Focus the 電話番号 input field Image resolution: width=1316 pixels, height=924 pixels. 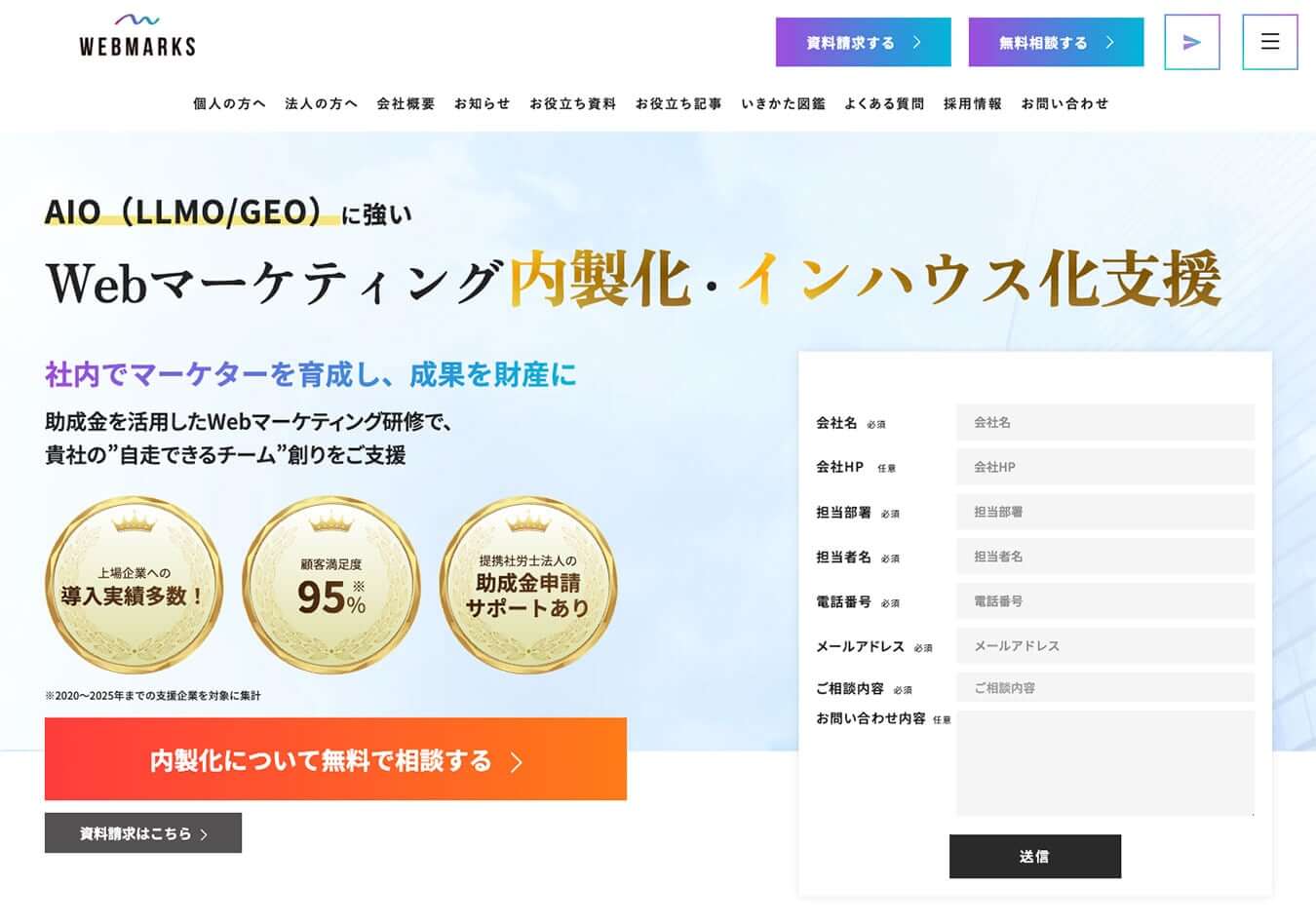tap(1104, 601)
